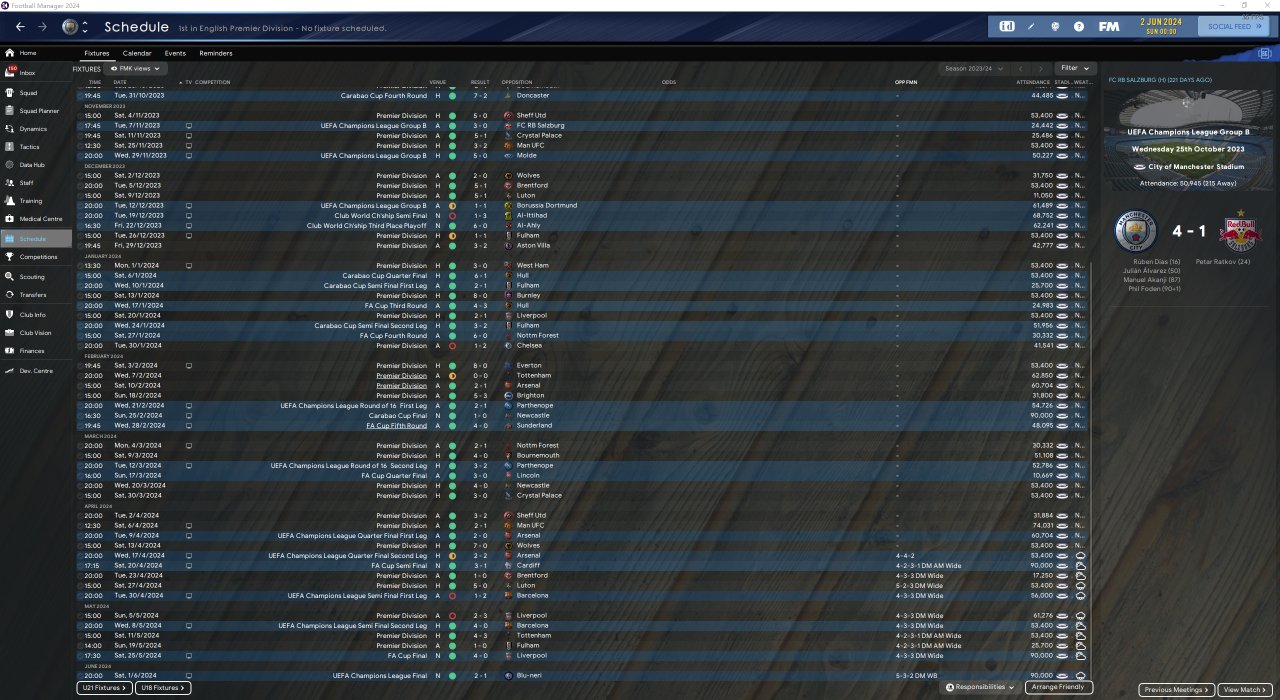Open Medical Centre in the sidebar
The image size is (1280, 700).
[x=36, y=219]
